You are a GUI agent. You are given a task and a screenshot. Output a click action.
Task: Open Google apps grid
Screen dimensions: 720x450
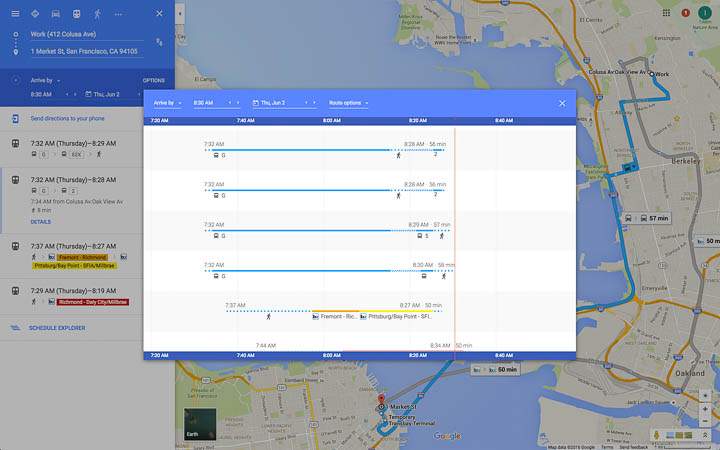pyautogui.click(x=666, y=13)
